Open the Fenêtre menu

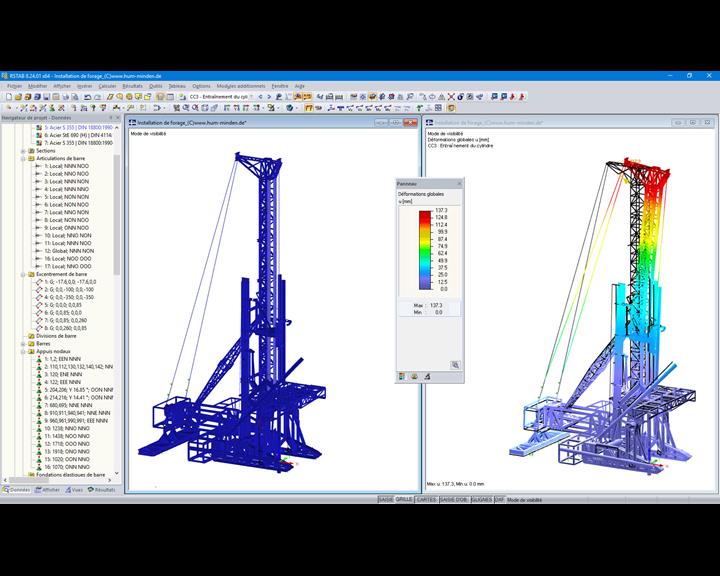(280, 86)
